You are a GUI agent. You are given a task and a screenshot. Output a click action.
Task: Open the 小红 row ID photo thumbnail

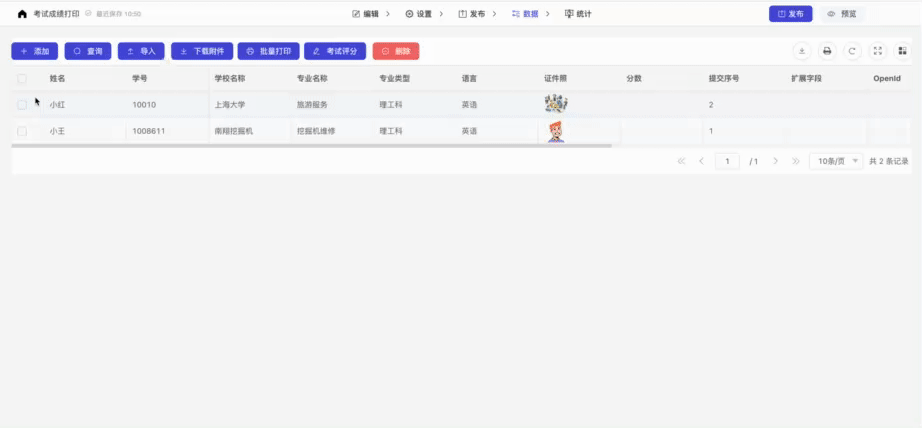click(556, 104)
